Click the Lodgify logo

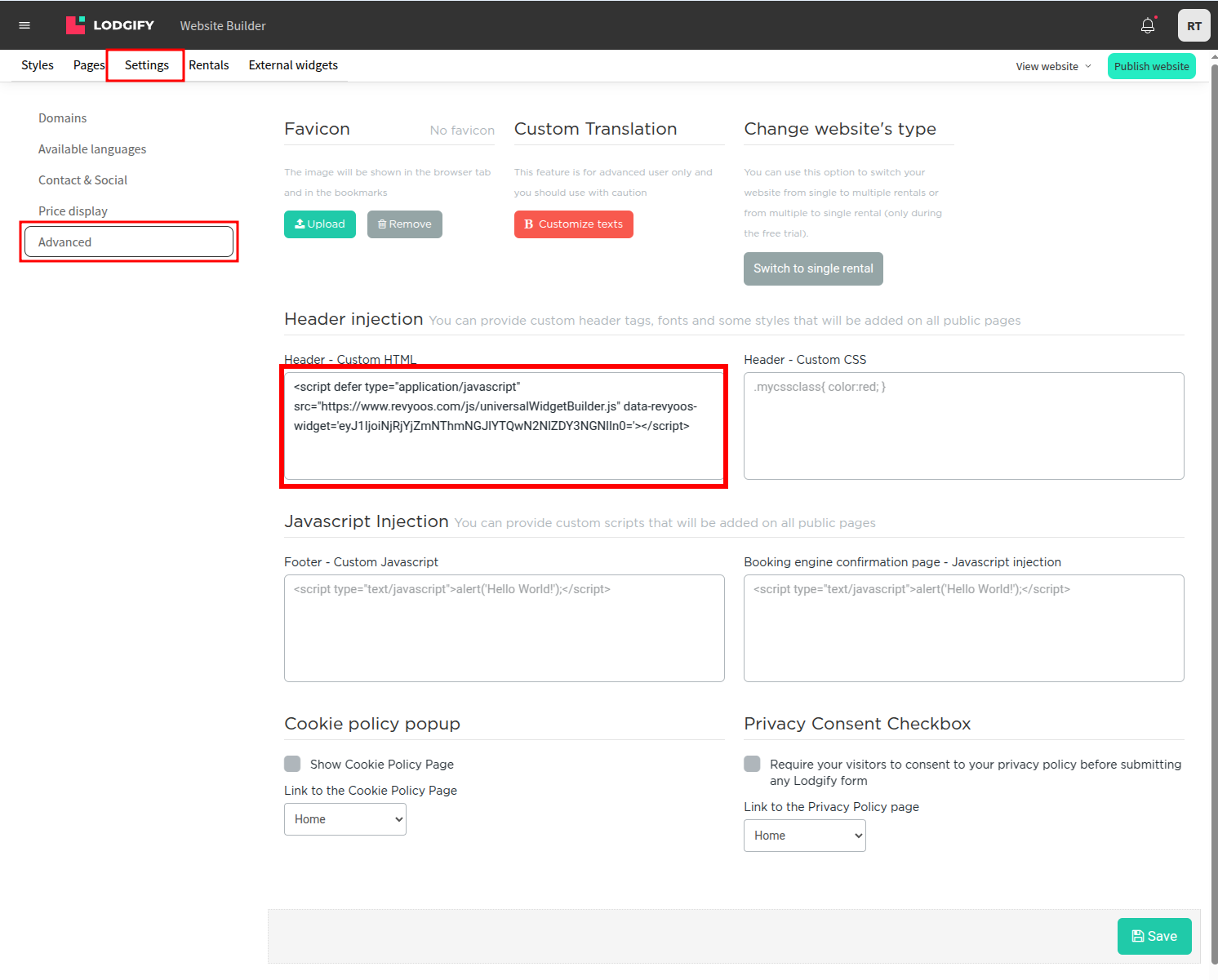110,25
